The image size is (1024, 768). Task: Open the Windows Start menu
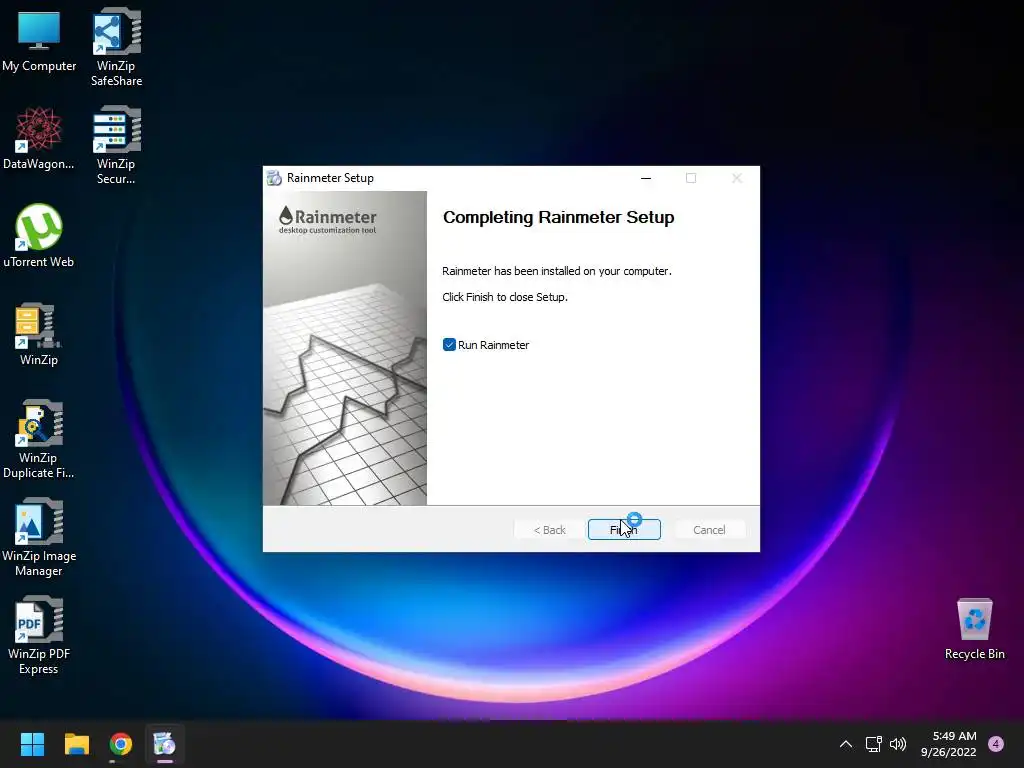coord(32,744)
